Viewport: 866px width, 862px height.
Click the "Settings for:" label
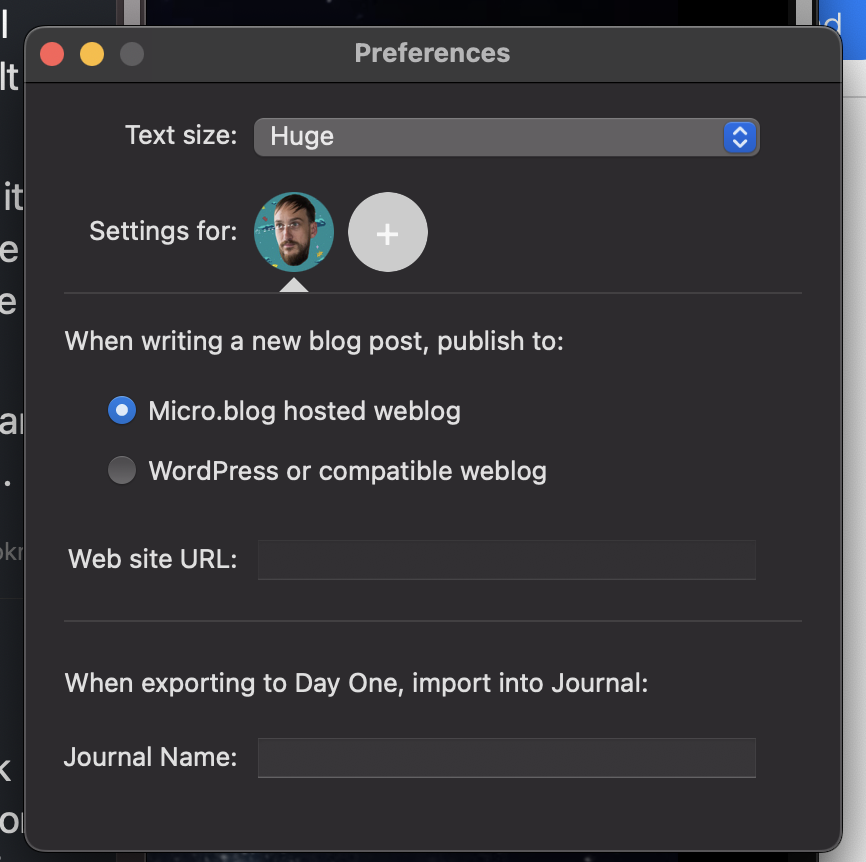pos(163,232)
